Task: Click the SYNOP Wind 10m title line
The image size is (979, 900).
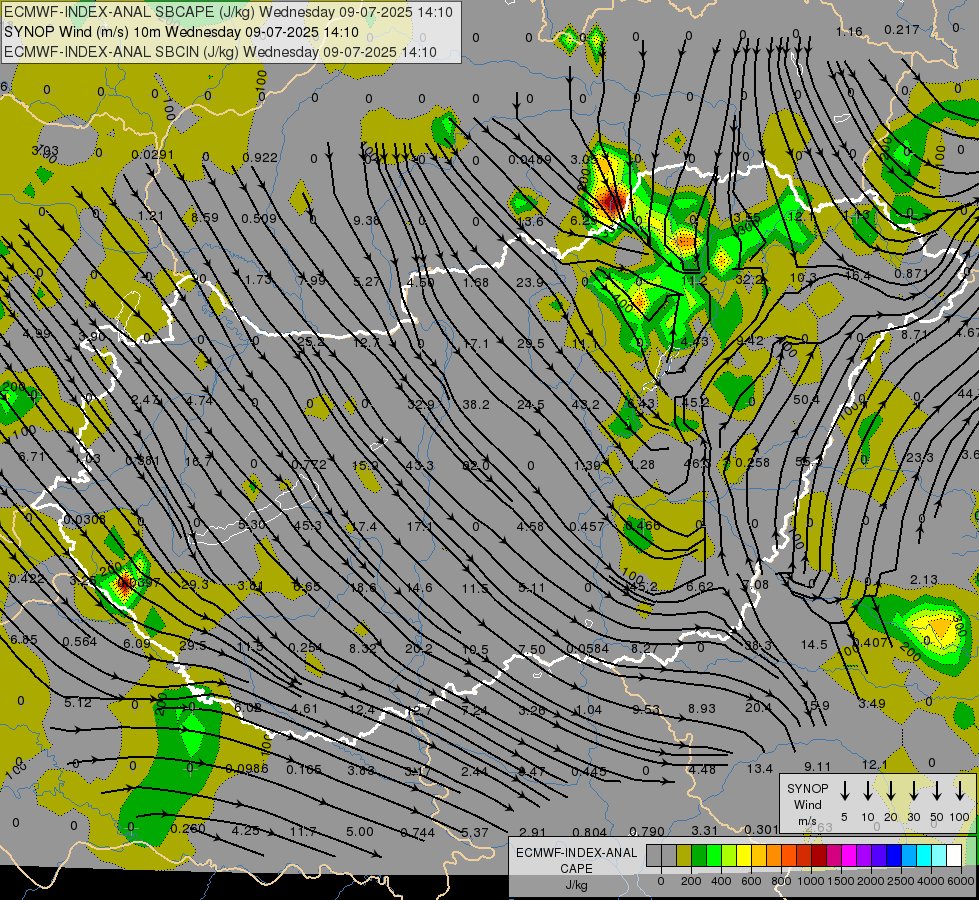Action: click(x=181, y=32)
